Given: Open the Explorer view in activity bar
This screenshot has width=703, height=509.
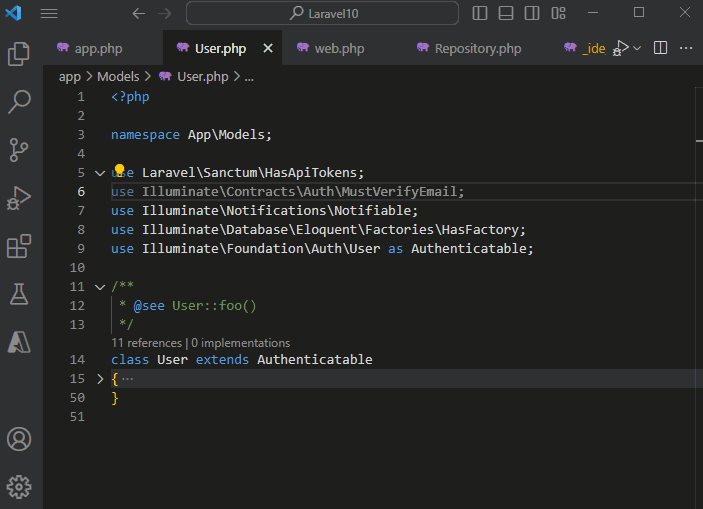Looking at the screenshot, I should tap(19, 54).
